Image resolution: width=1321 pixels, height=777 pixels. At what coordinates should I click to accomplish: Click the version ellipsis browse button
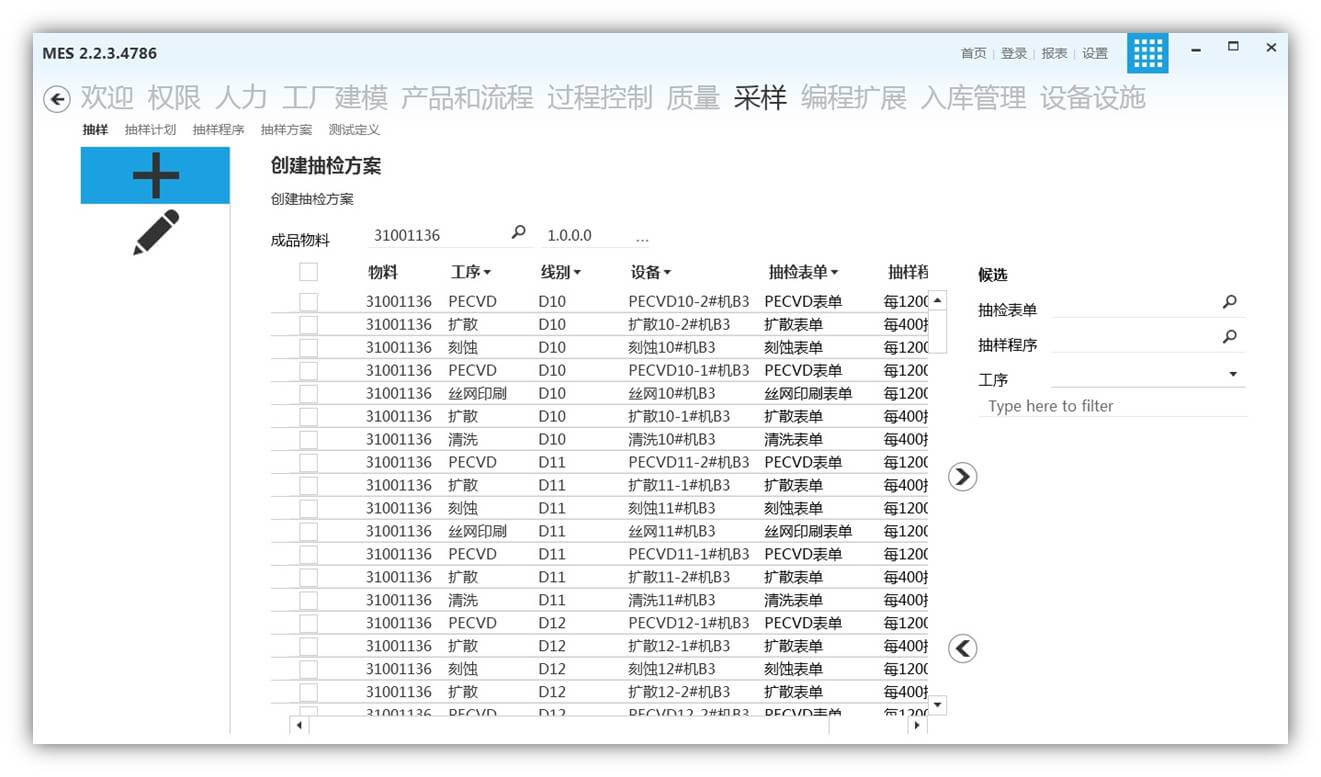pos(642,237)
